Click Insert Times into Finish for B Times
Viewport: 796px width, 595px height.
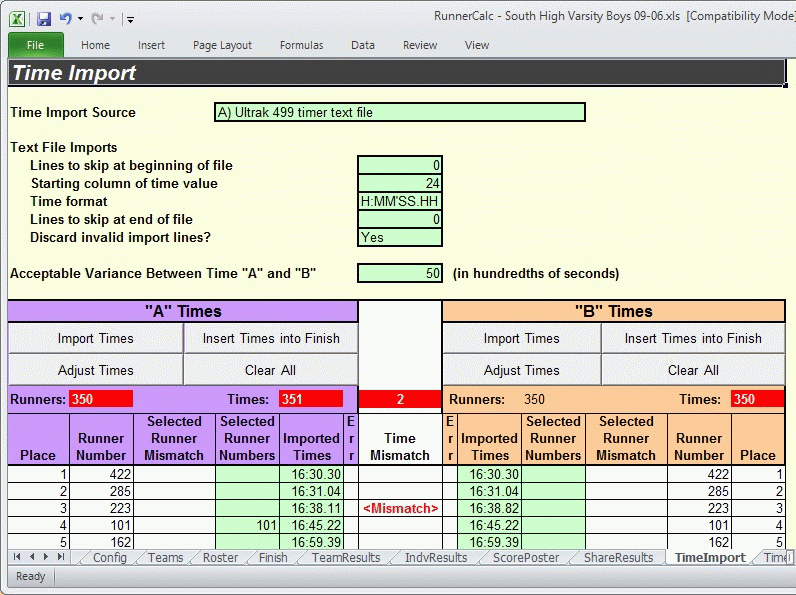(693, 338)
